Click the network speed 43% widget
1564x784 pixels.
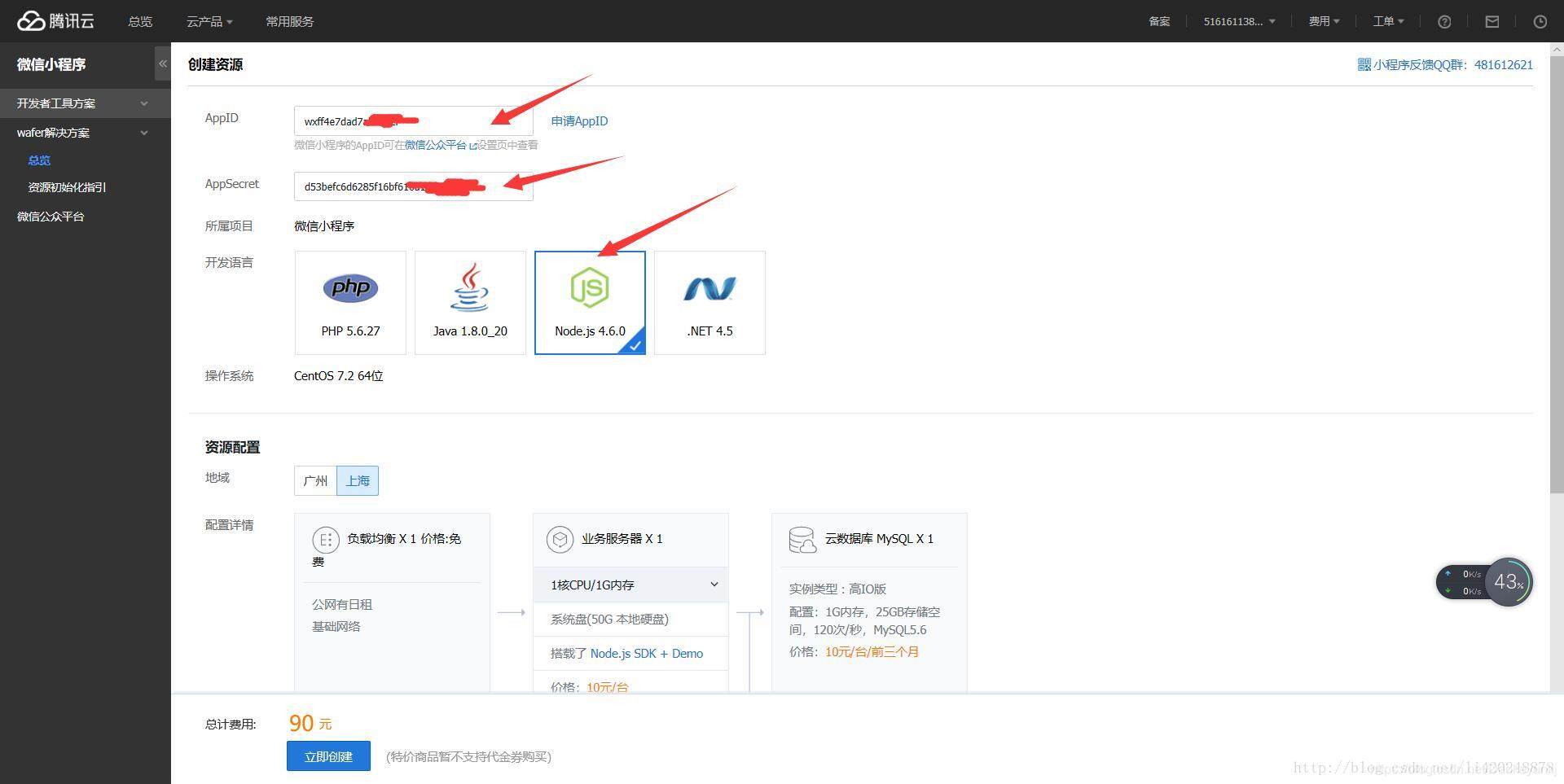(x=1484, y=582)
